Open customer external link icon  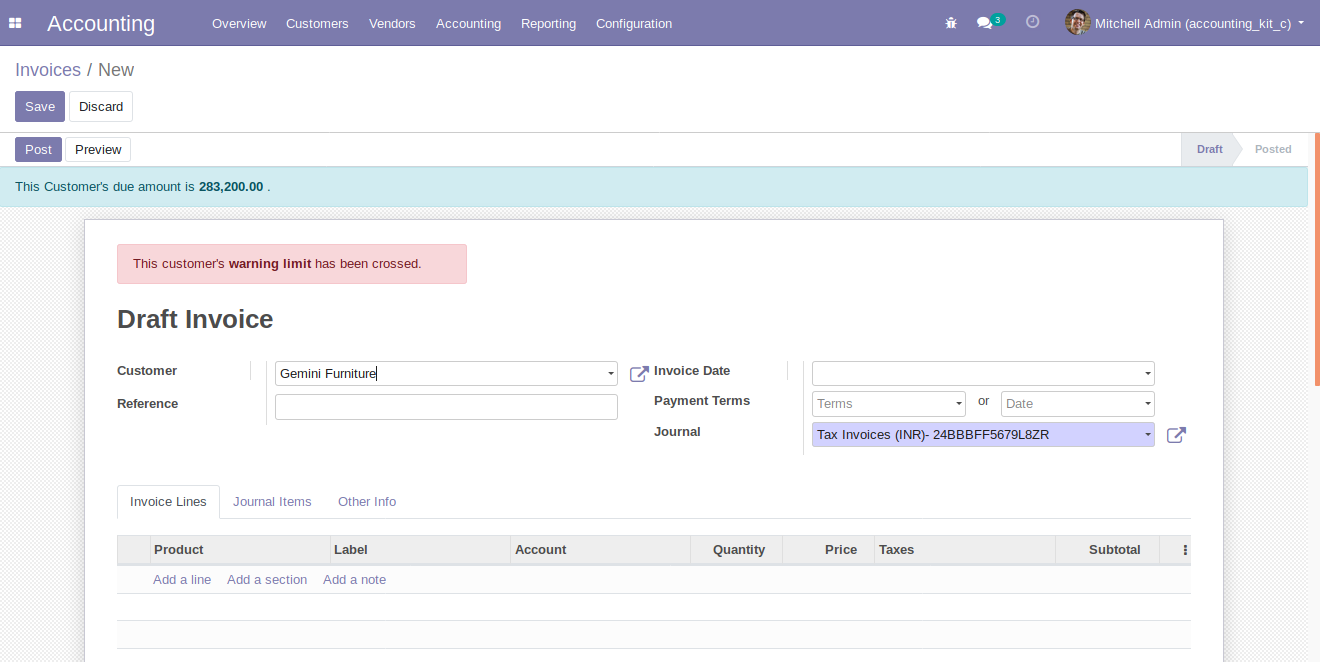(x=639, y=374)
